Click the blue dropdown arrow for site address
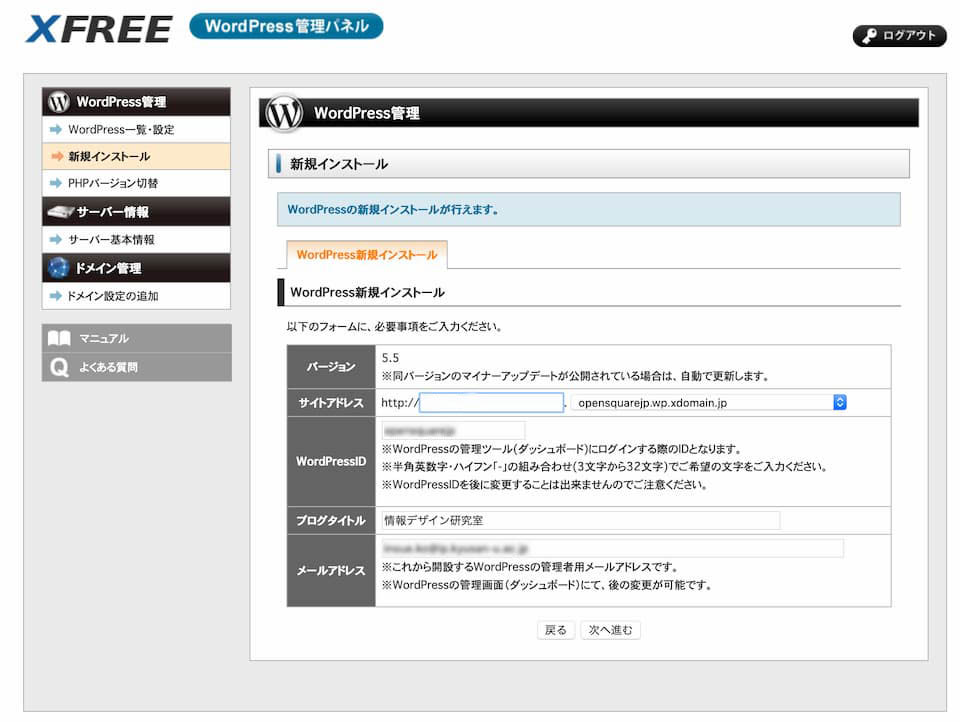Screen dimensions: 960x722 (839, 402)
